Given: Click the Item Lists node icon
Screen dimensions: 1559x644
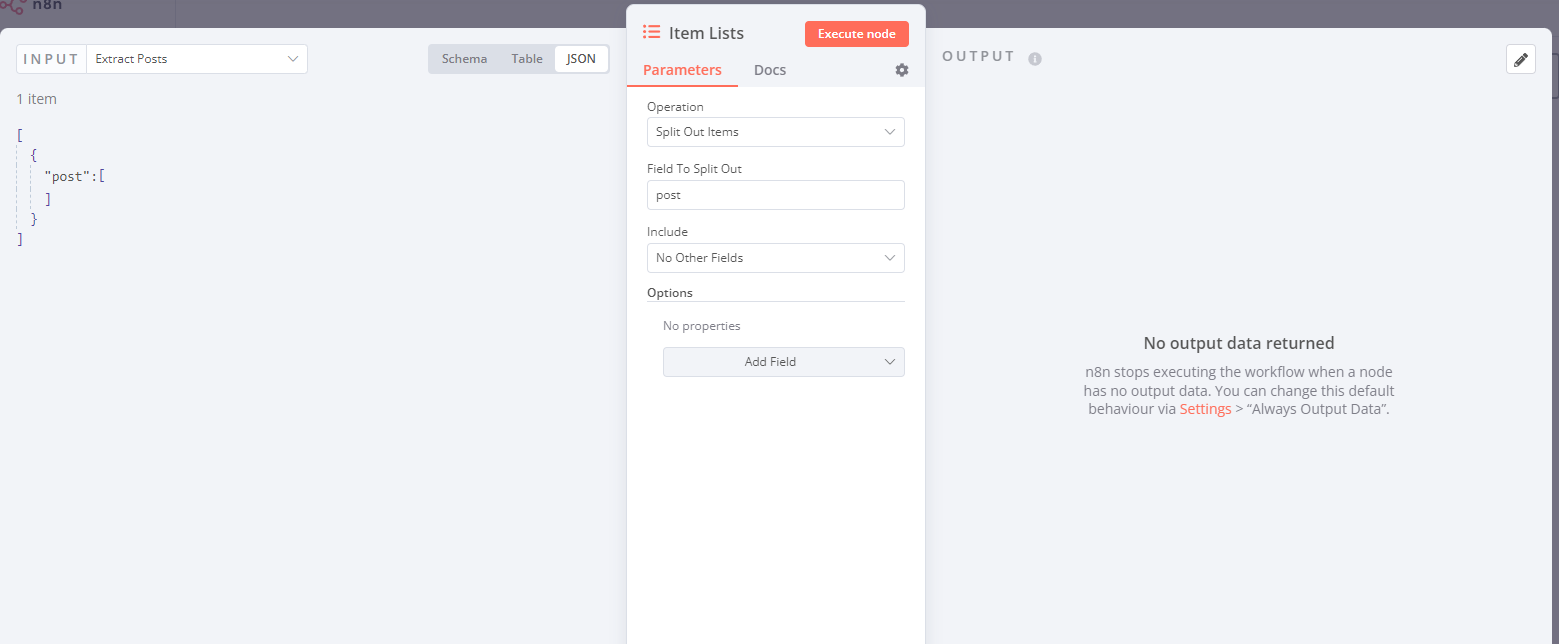Looking at the screenshot, I should 652,32.
